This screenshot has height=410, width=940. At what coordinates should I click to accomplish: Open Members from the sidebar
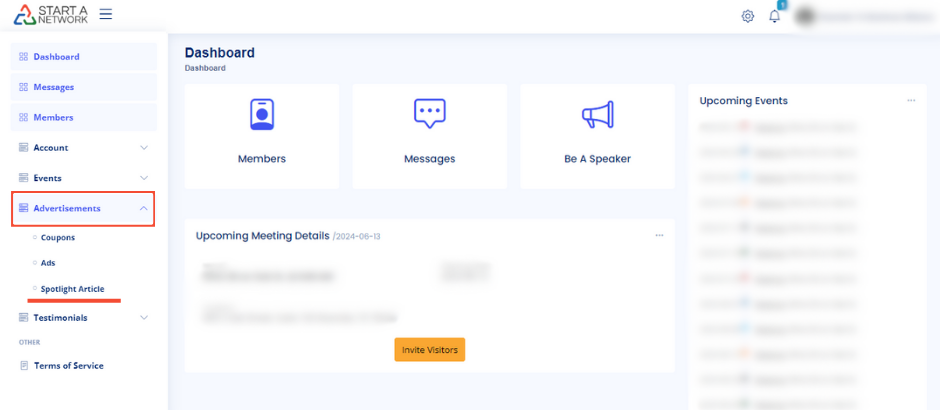pos(53,117)
